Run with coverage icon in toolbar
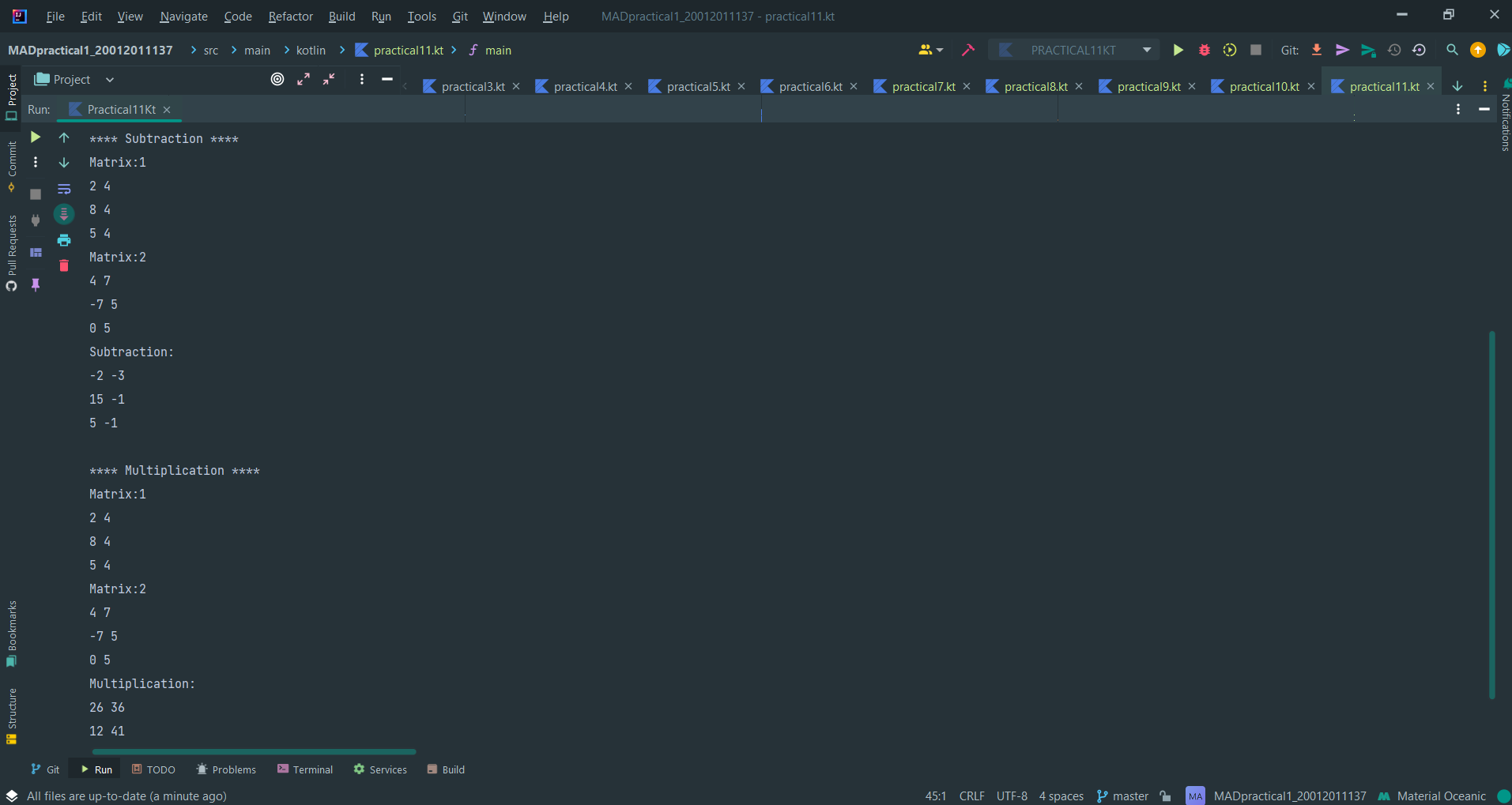This screenshot has height=805, width=1512. [1230, 50]
